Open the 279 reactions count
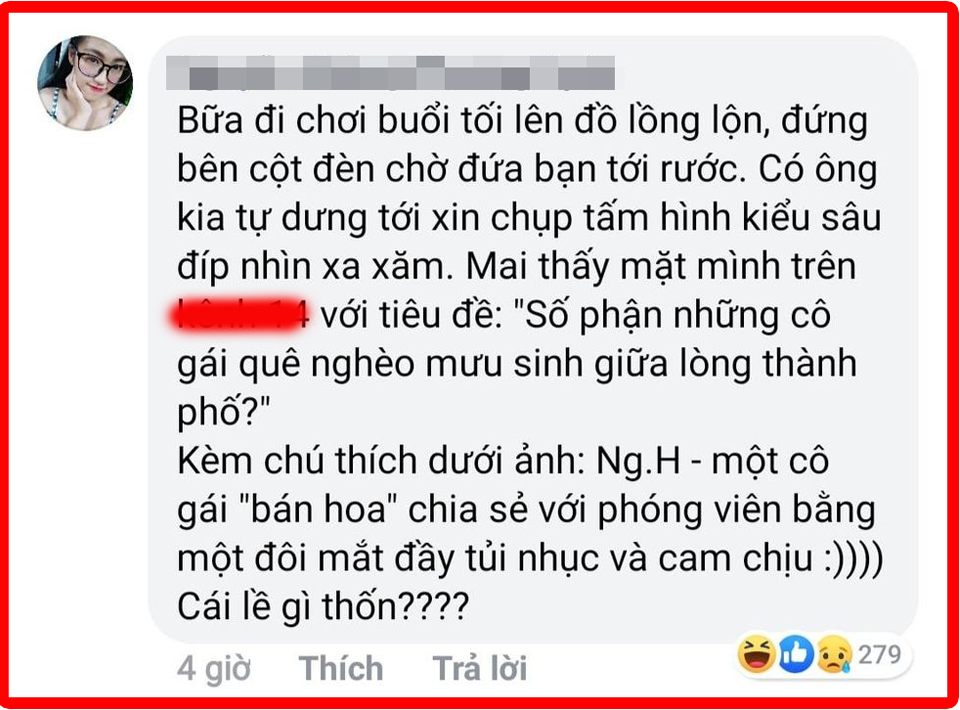 tap(880, 654)
